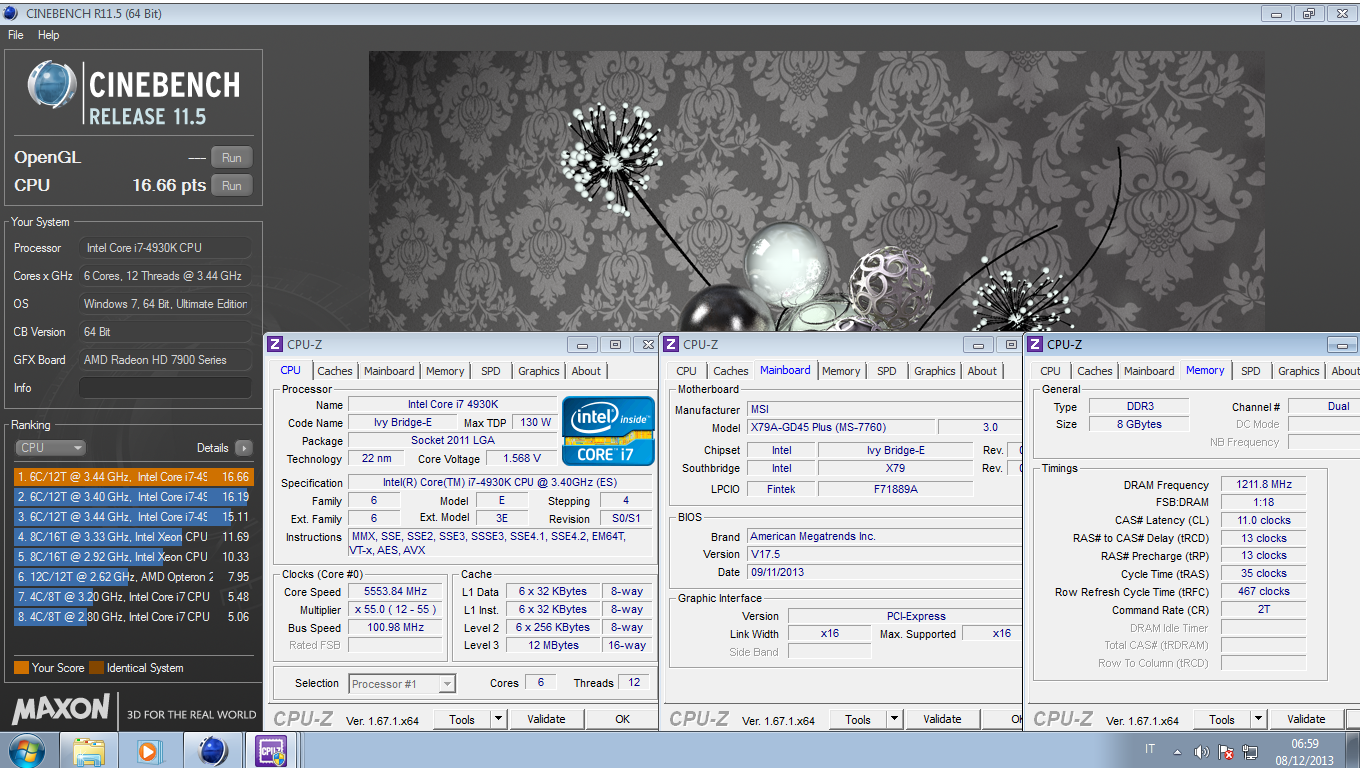Image resolution: width=1360 pixels, height=768 pixels.
Task: Switch to CPU tab in Mainboard CPU-Z window
Action: 687,371
